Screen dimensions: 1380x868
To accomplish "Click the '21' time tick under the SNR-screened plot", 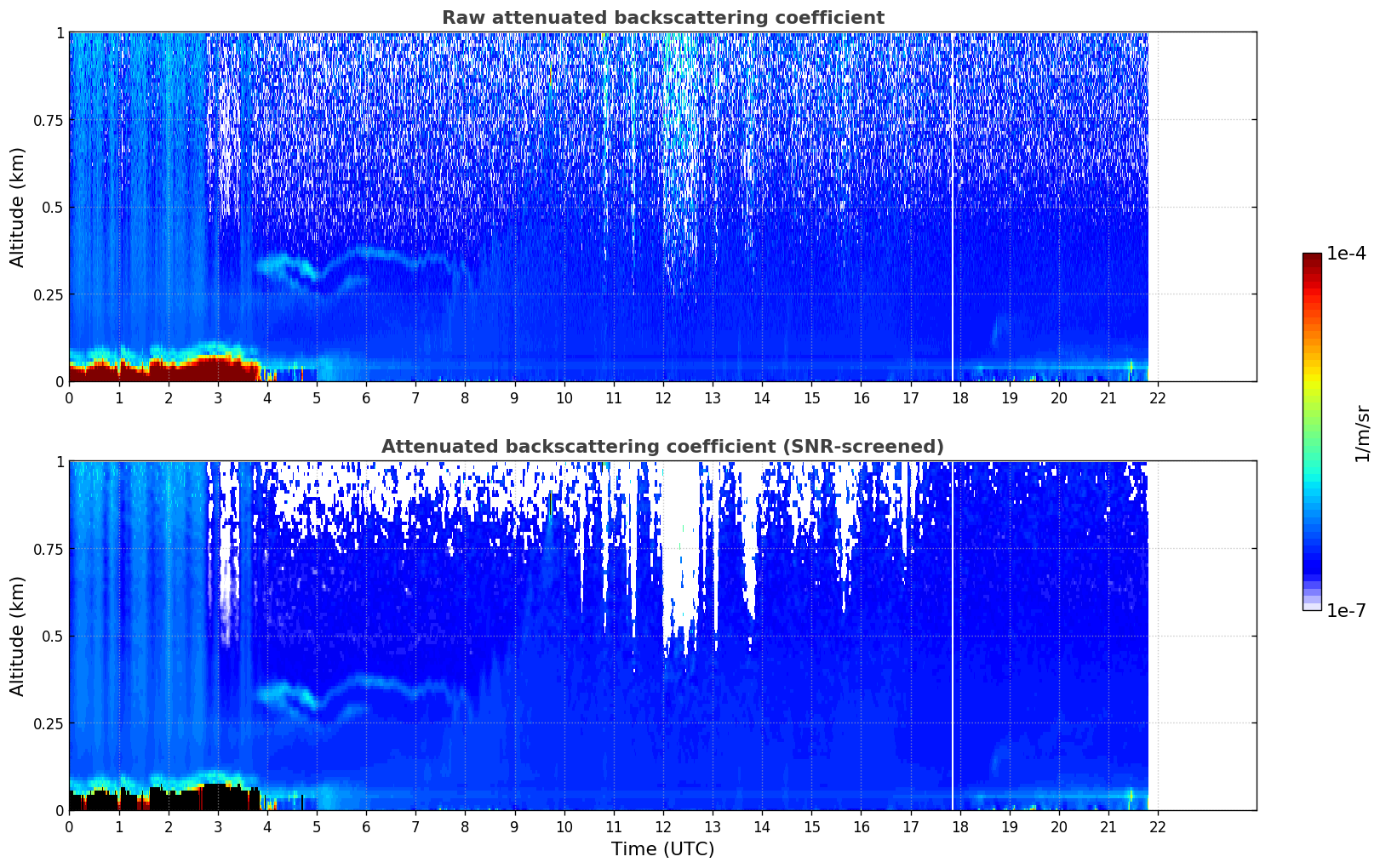I will 1108,826.
